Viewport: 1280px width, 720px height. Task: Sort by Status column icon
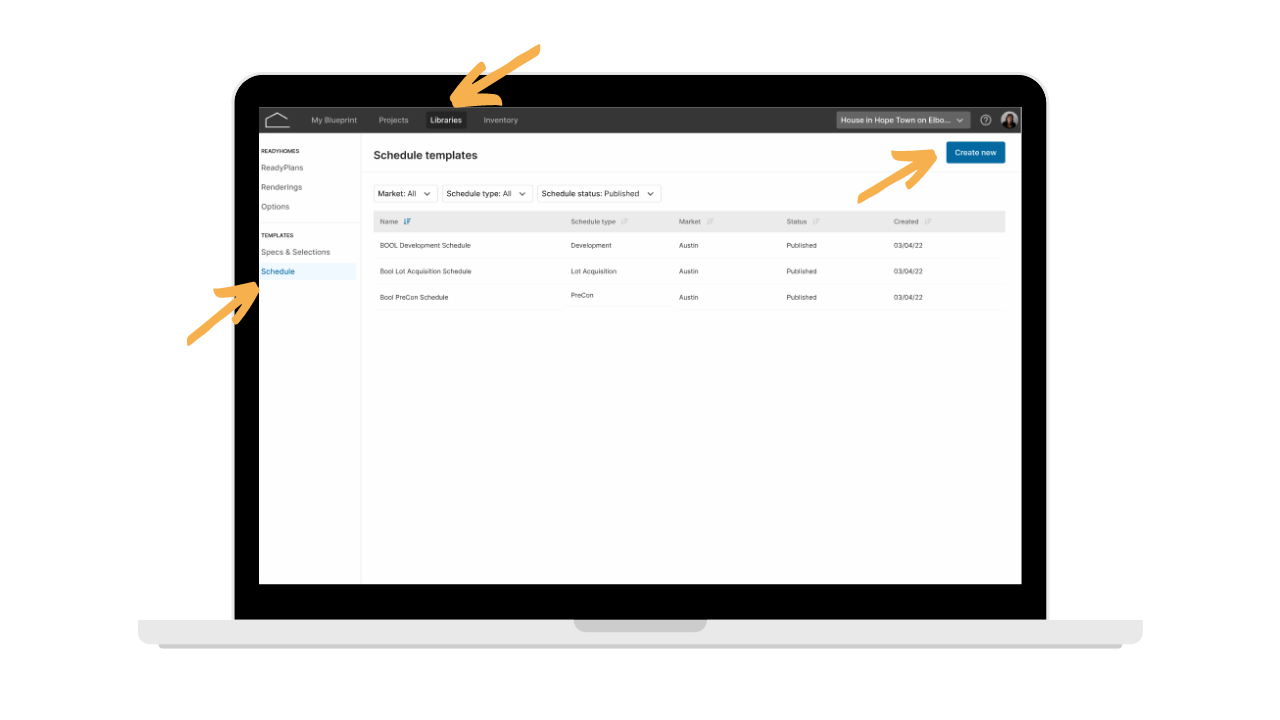click(x=816, y=222)
